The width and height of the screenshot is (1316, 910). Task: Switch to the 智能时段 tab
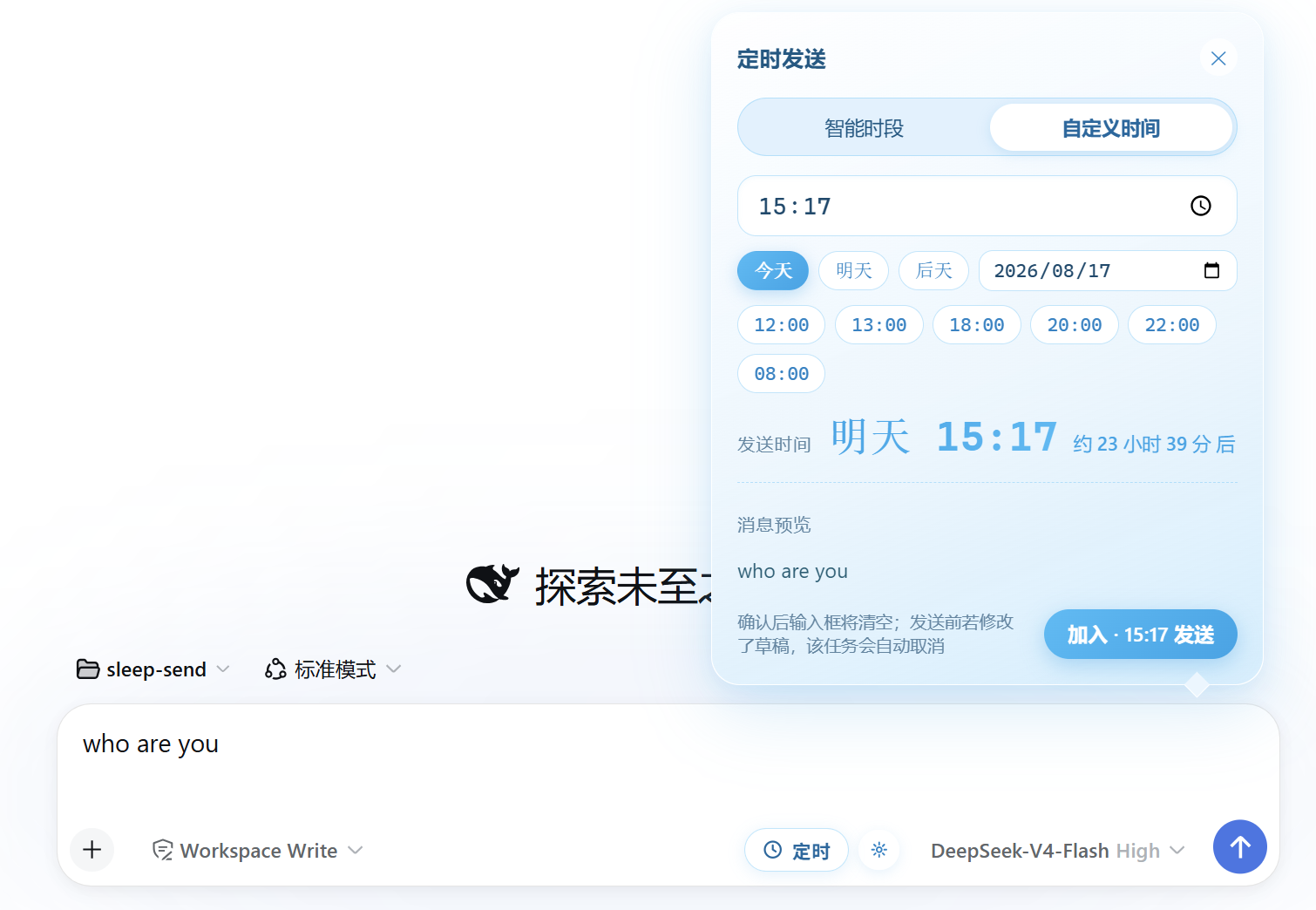[864, 128]
